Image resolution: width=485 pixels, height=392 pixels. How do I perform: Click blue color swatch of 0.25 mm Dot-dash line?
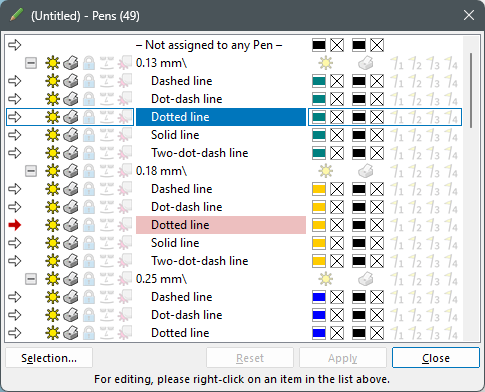pyautogui.click(x=319, y=315)
